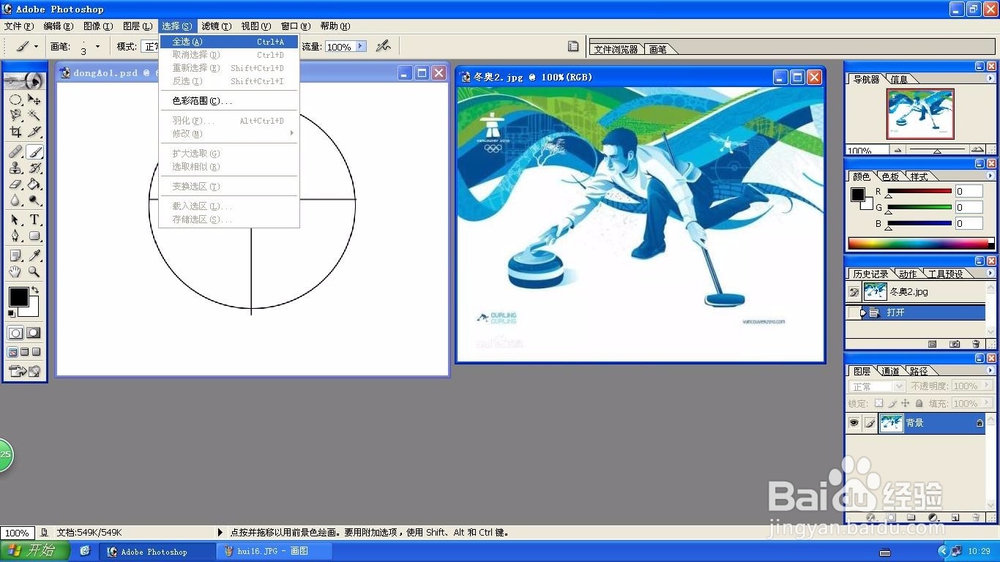
Task: Select the Dodge tool
Action: [34, 200]
